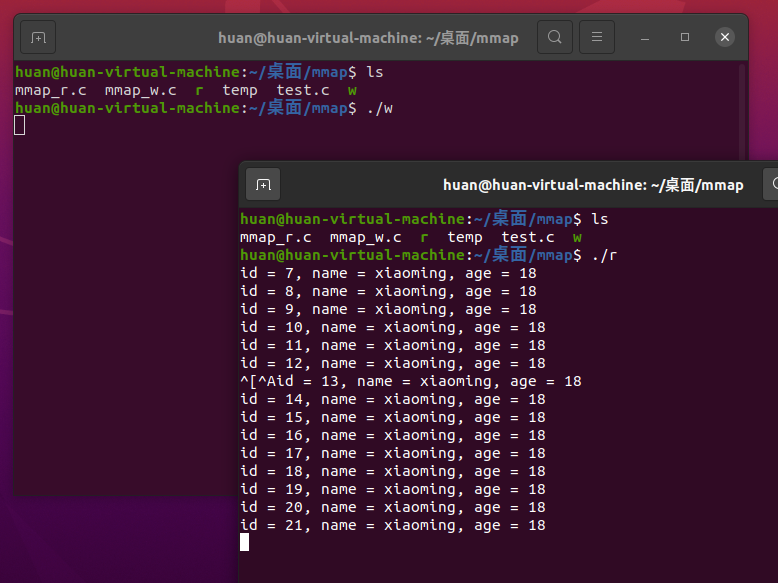This screenshot has width=778, height=583.
Task: Minimize the back terminal window
Action: click(645, 37)
